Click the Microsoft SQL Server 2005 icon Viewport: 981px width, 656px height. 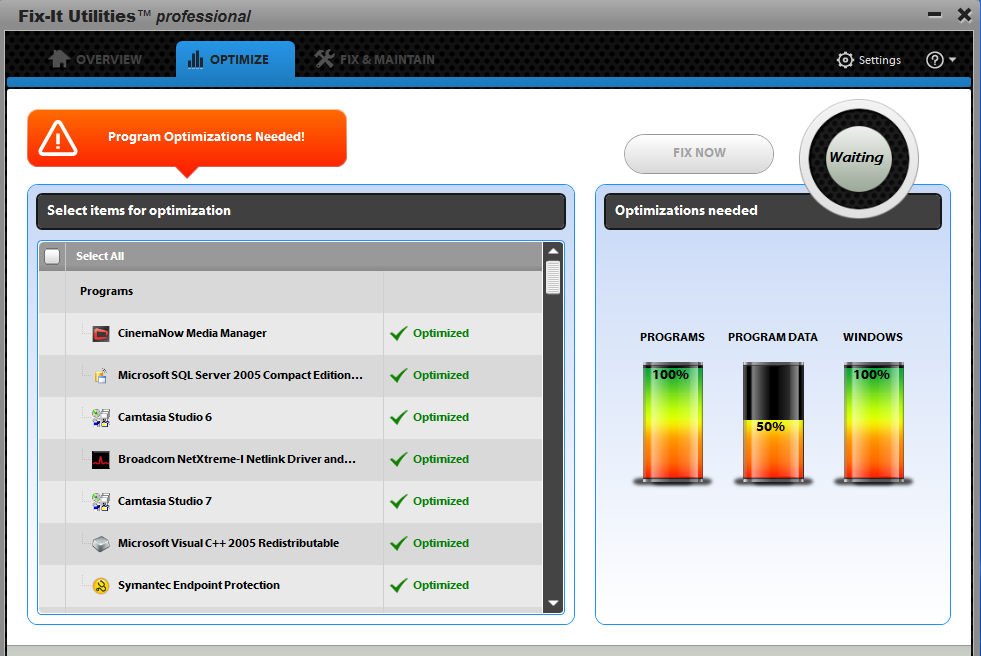point(101,375)
